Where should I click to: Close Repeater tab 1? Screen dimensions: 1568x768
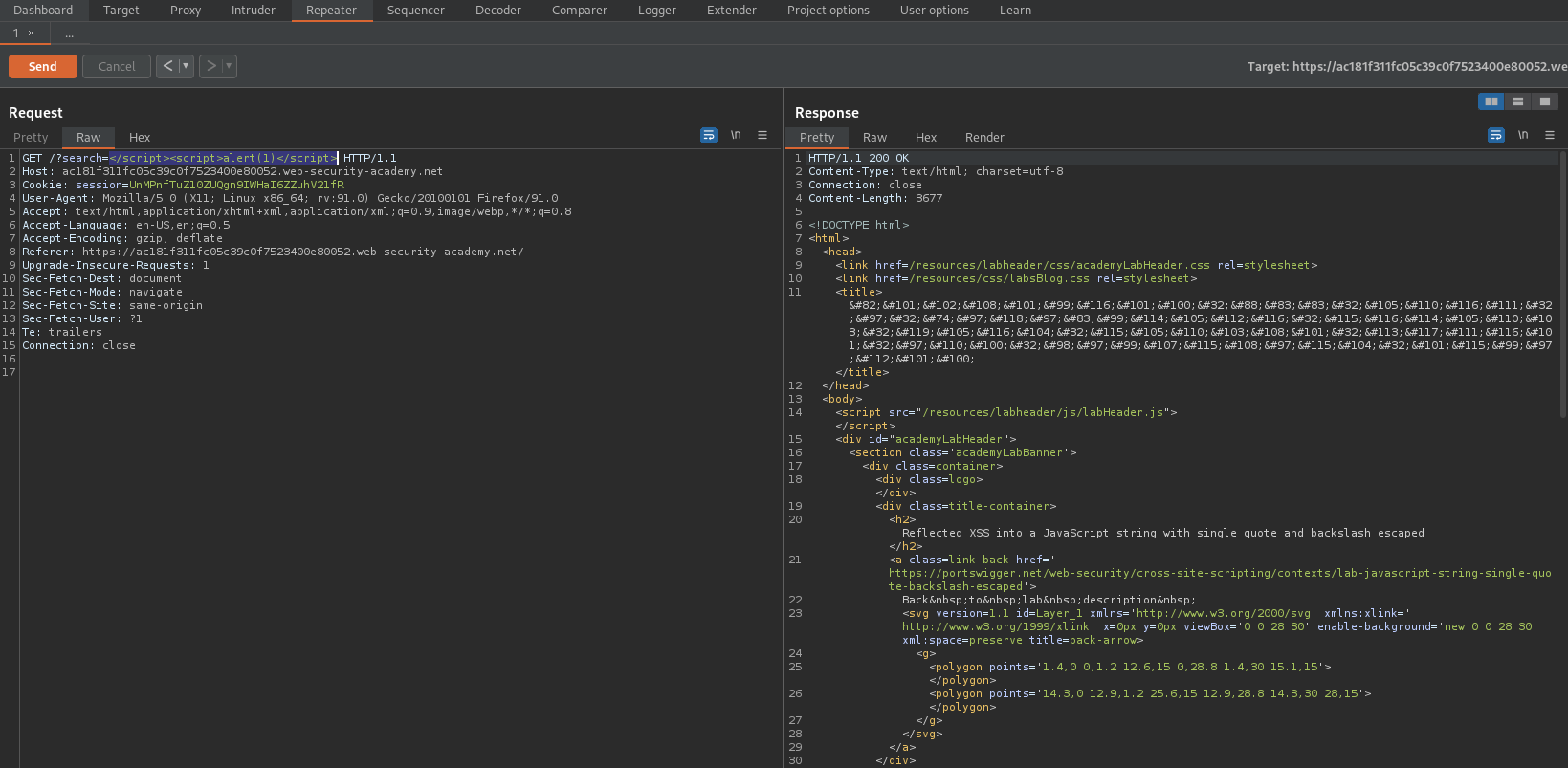tap(32, 33)
